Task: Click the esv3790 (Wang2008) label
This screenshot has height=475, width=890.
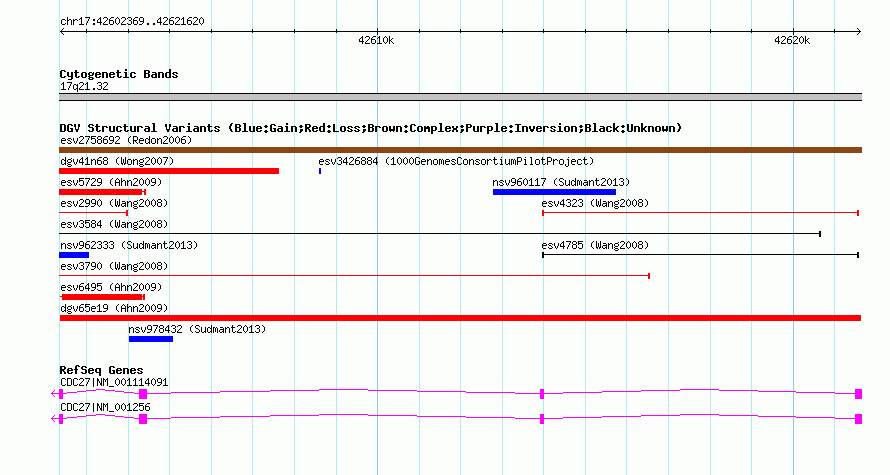Action: pos(114,266)
